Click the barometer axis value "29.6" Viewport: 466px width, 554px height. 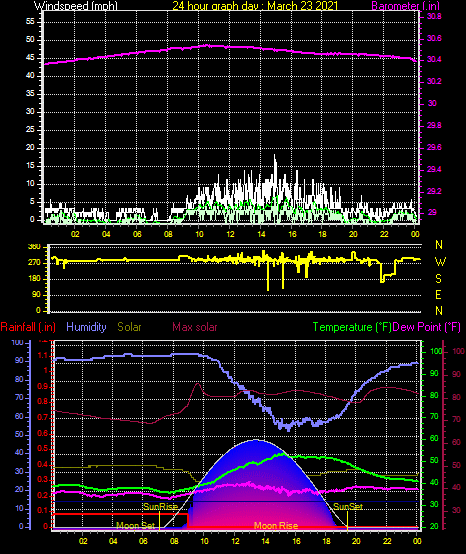pos(434,147)
